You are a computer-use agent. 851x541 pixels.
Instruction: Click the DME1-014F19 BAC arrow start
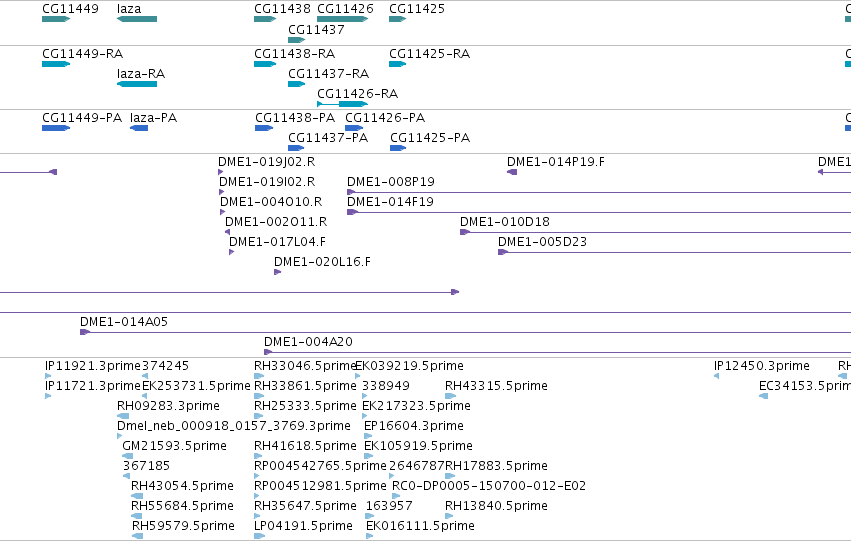[x=352, y=212]
